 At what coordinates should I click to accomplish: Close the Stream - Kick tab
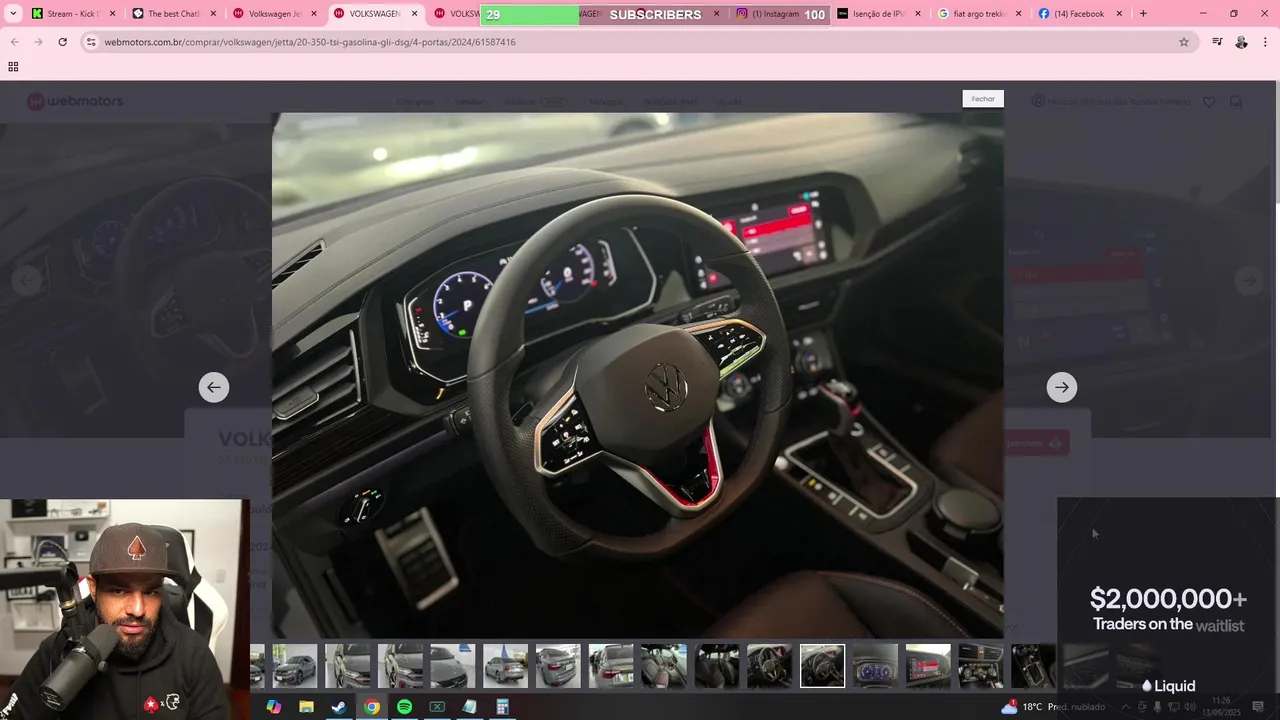tap(112, 14)
